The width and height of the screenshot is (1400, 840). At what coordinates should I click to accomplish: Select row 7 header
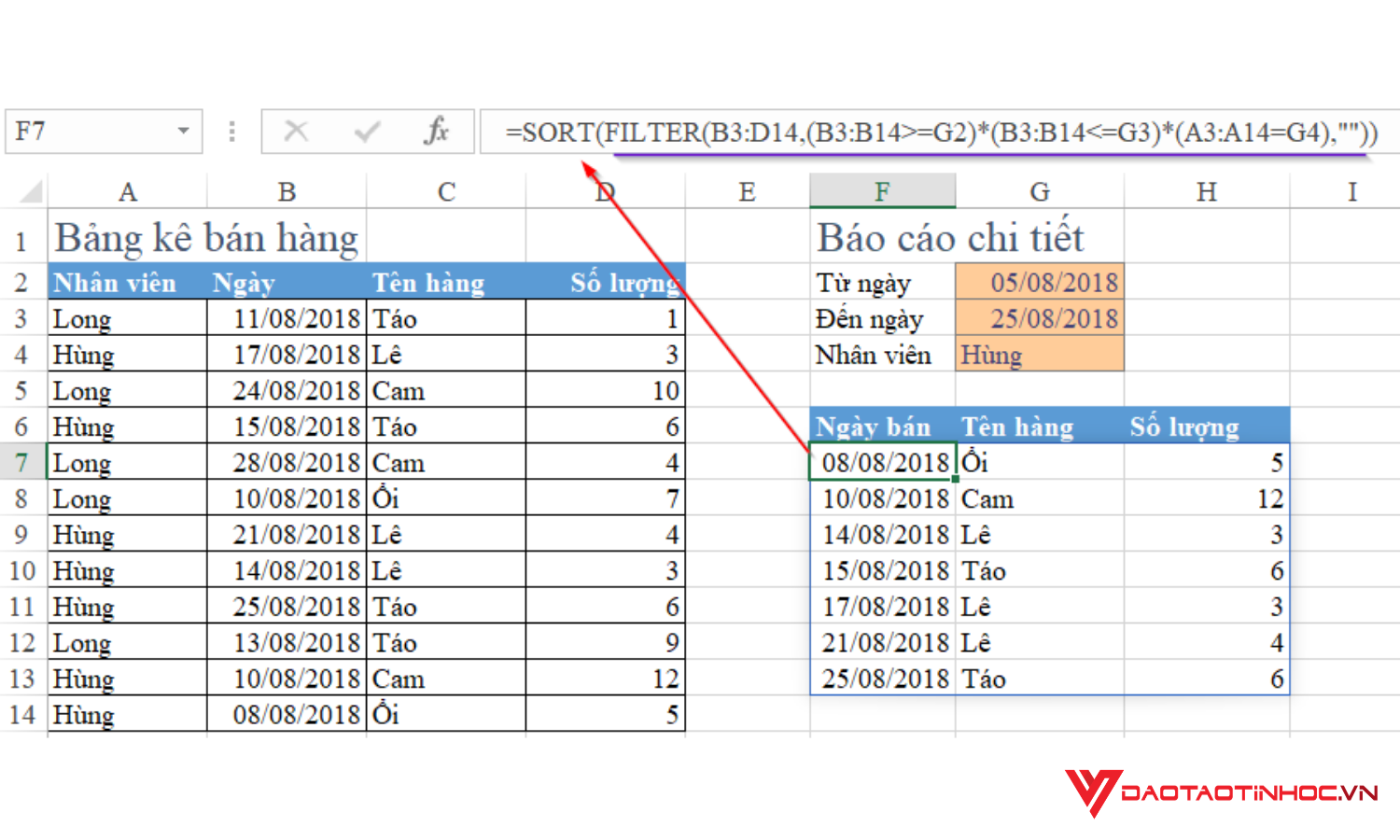pyautogui.click(x=21, y=461)
